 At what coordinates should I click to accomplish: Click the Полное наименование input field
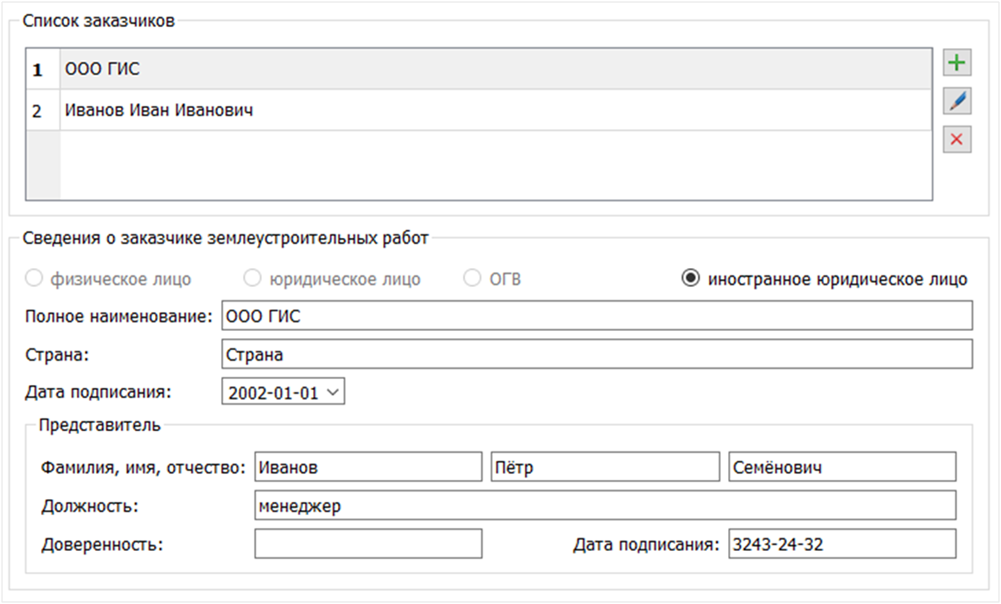tap(596, 317)
